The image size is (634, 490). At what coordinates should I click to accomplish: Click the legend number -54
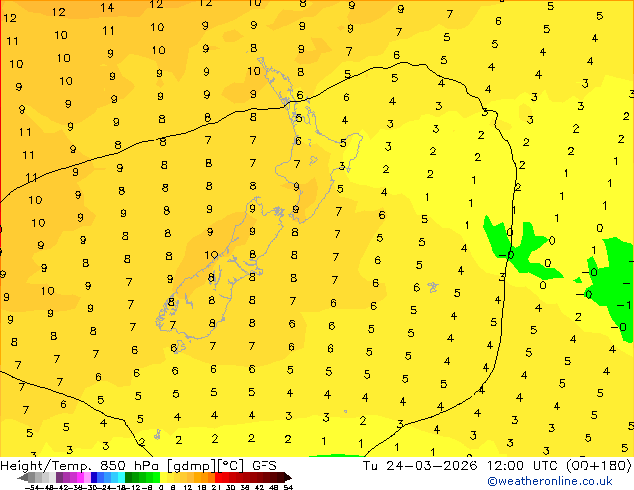32,487
